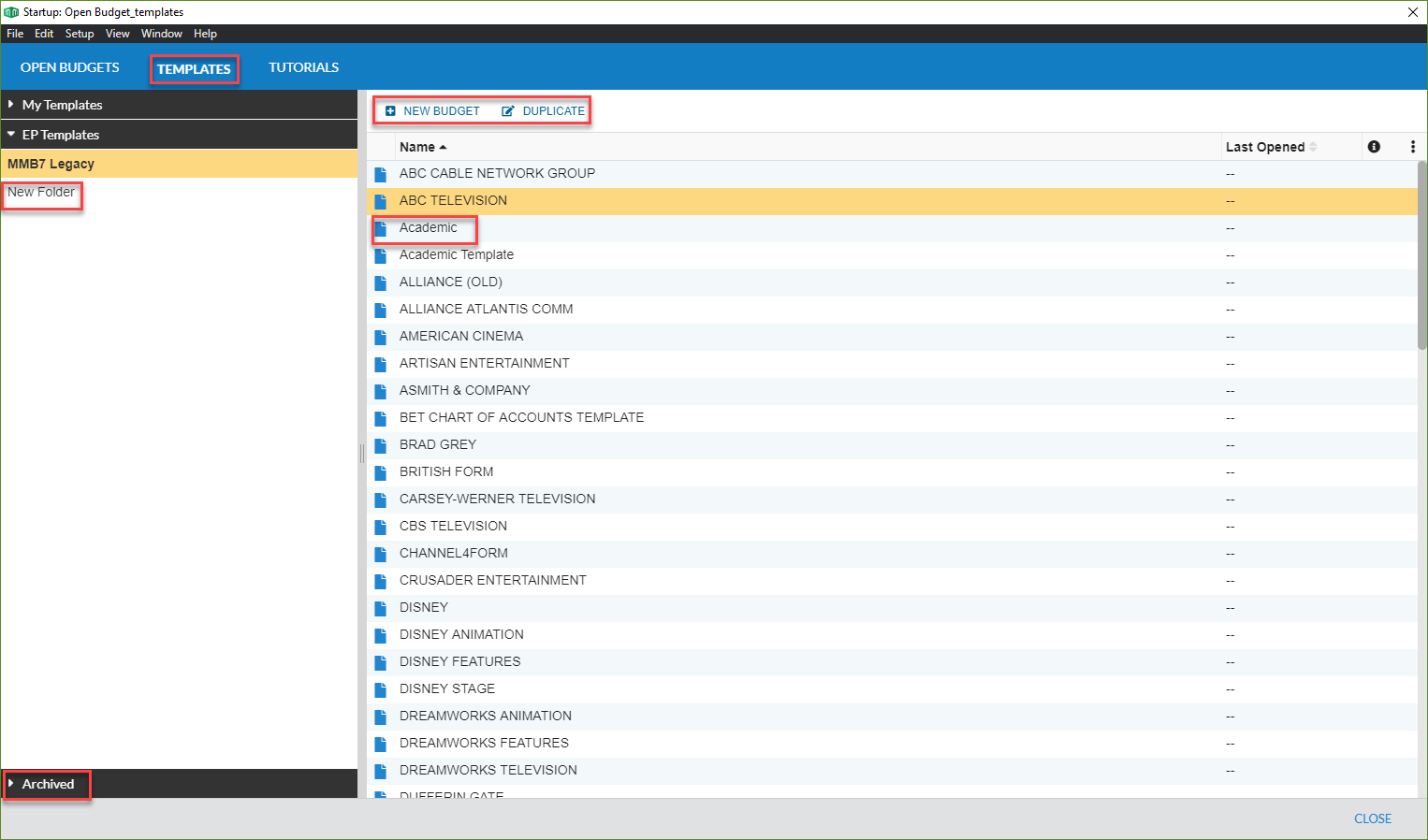Click the NEW BUDGET button
1428x840 pixels.
[x=432, y=111]
